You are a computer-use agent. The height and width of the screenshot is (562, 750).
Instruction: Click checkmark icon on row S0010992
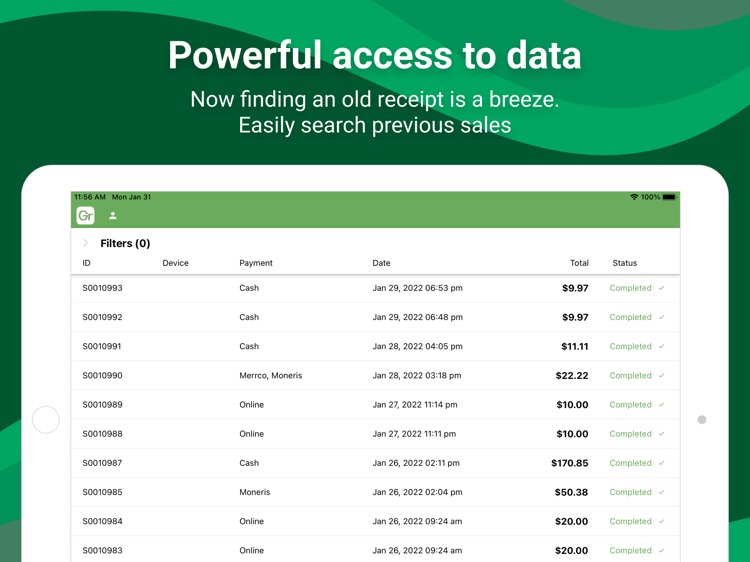click(x=662, y=317)
